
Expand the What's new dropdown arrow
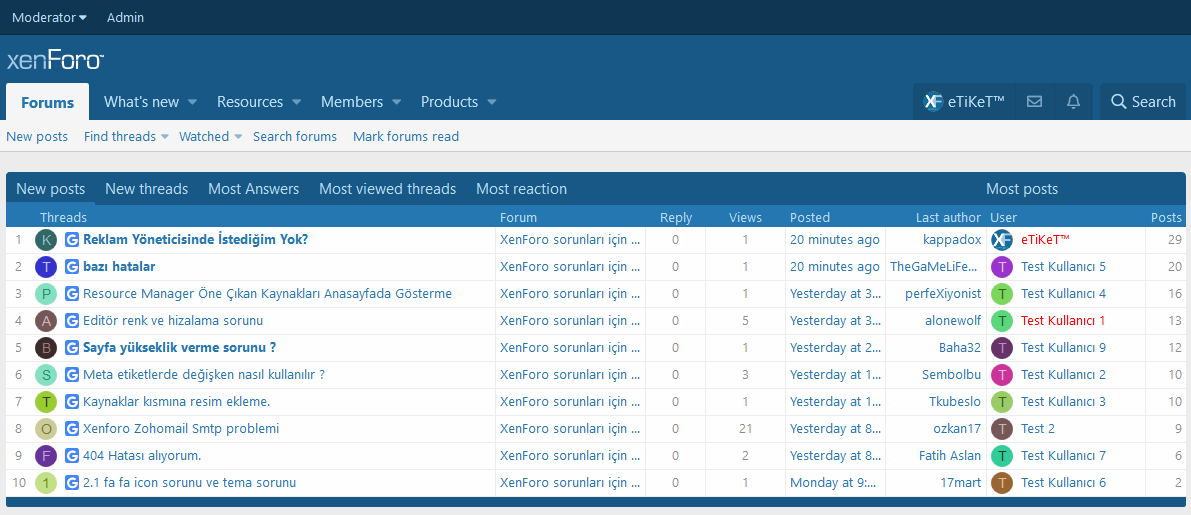(192, 102)
